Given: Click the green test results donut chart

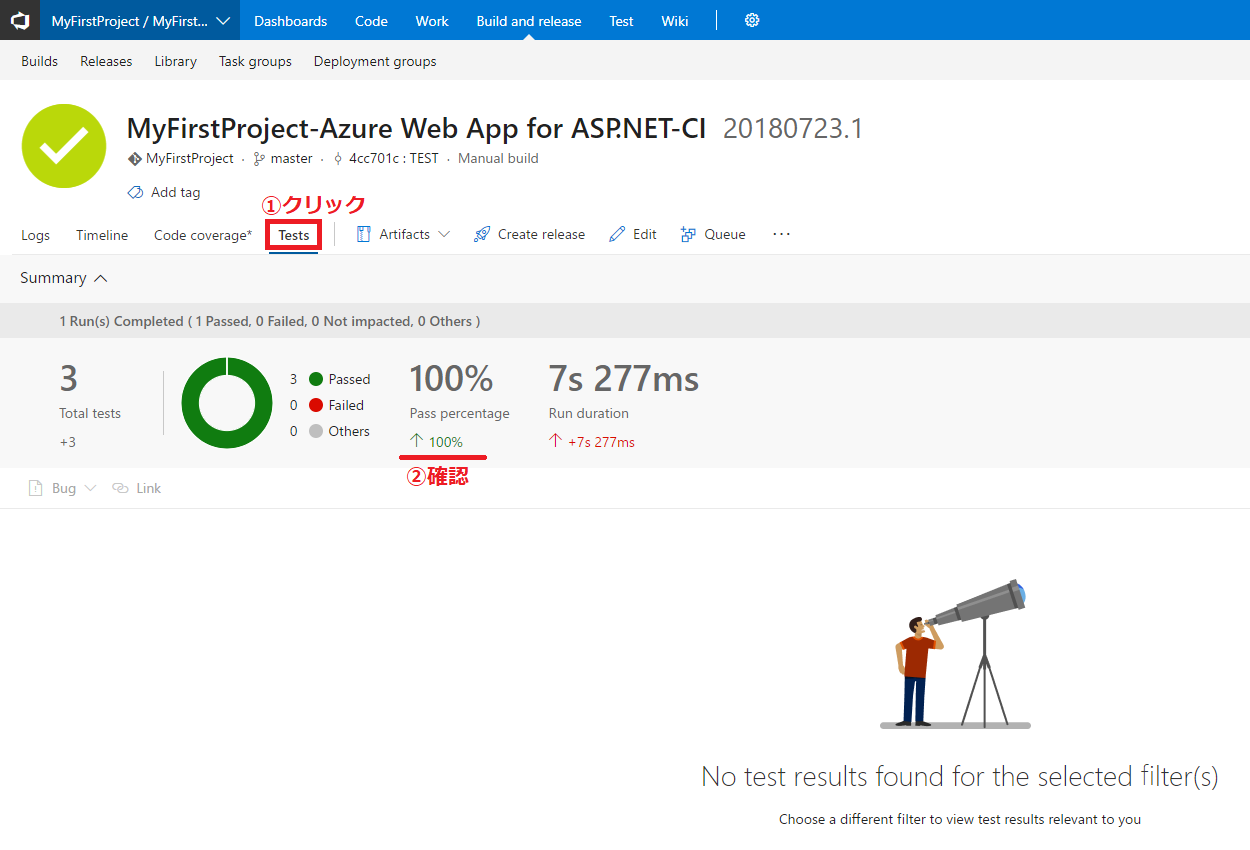Looking at the screenshot, I should (227, 403).
